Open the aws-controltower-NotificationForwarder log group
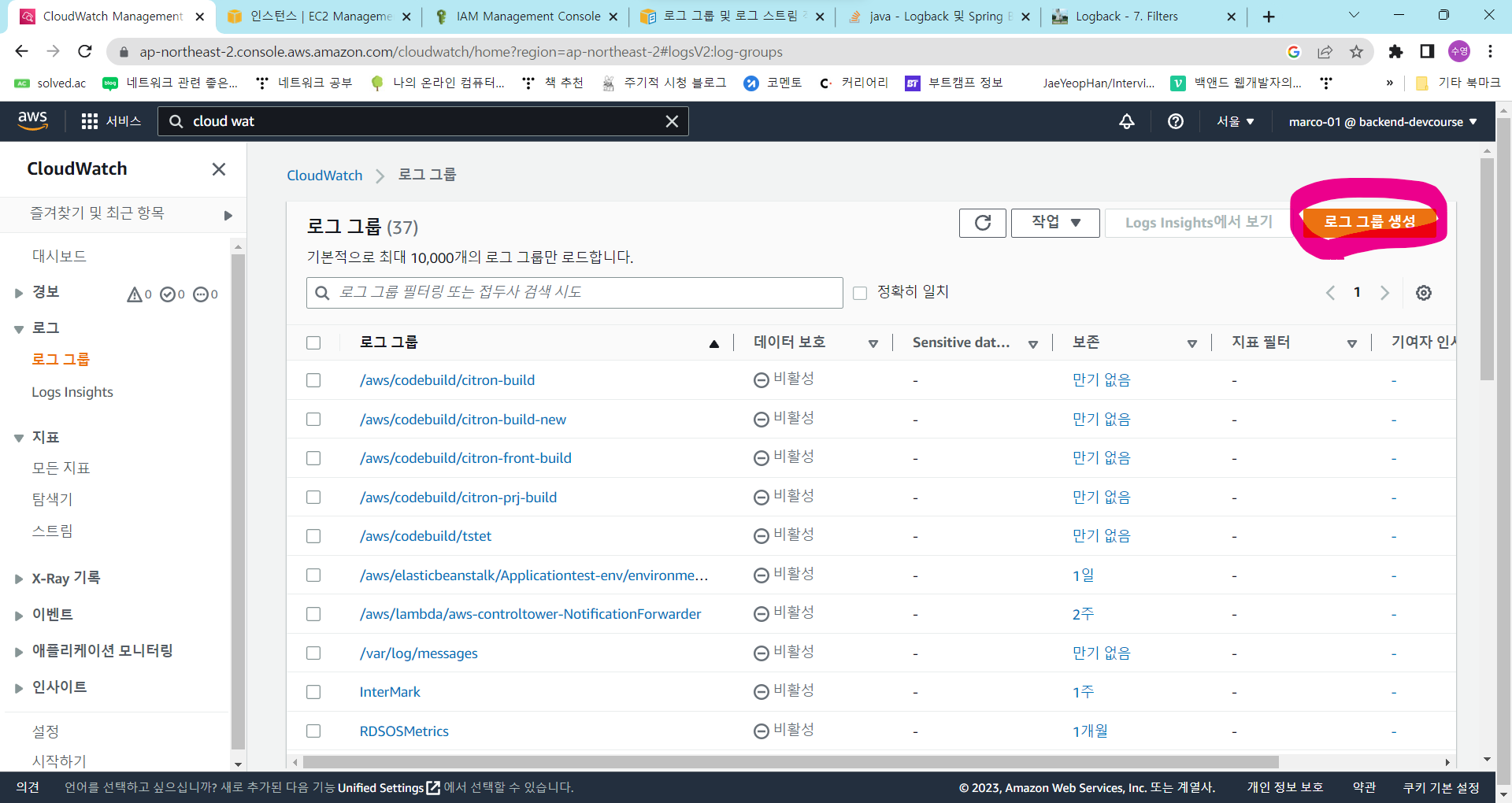Screen dimensions: 1512x803 [x=530, y=614]
